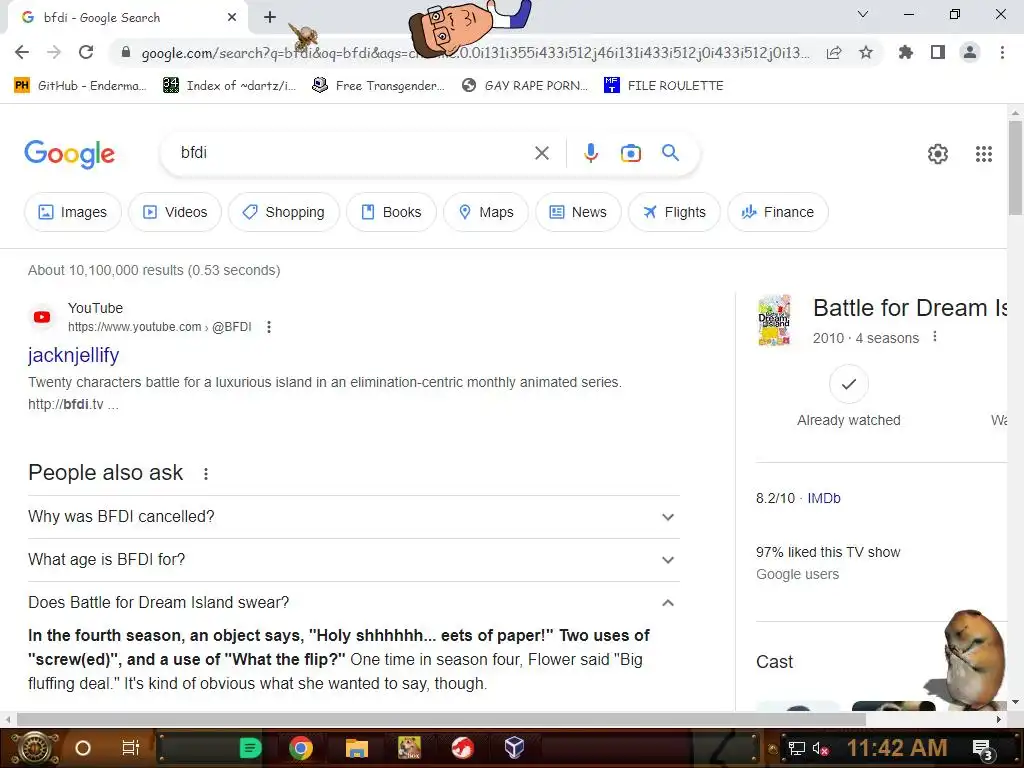Collapse Does Battle for Dream Island swear

(x=354, y=602)
